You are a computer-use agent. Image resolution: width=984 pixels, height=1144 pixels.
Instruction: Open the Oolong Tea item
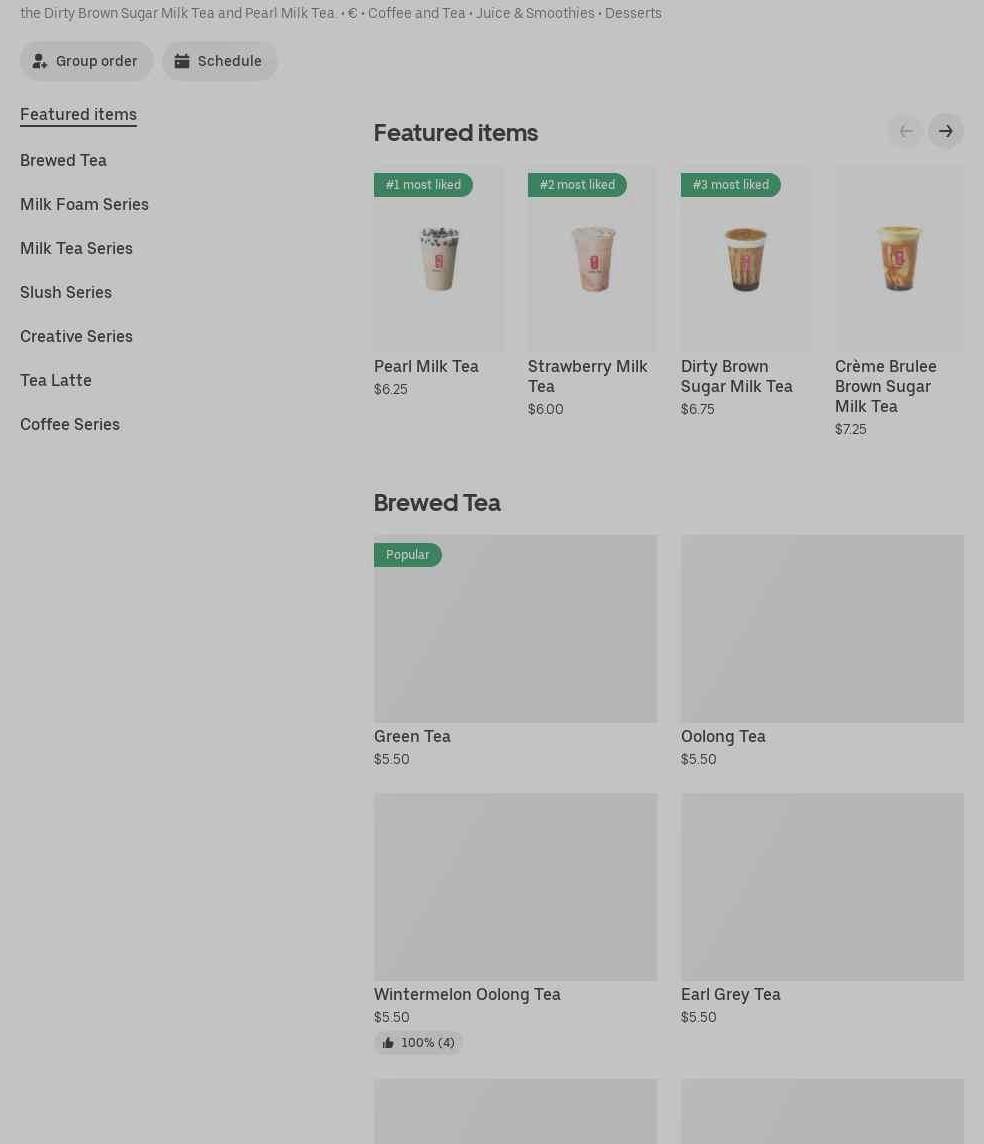pyautogui.click(x=822, y=629)
